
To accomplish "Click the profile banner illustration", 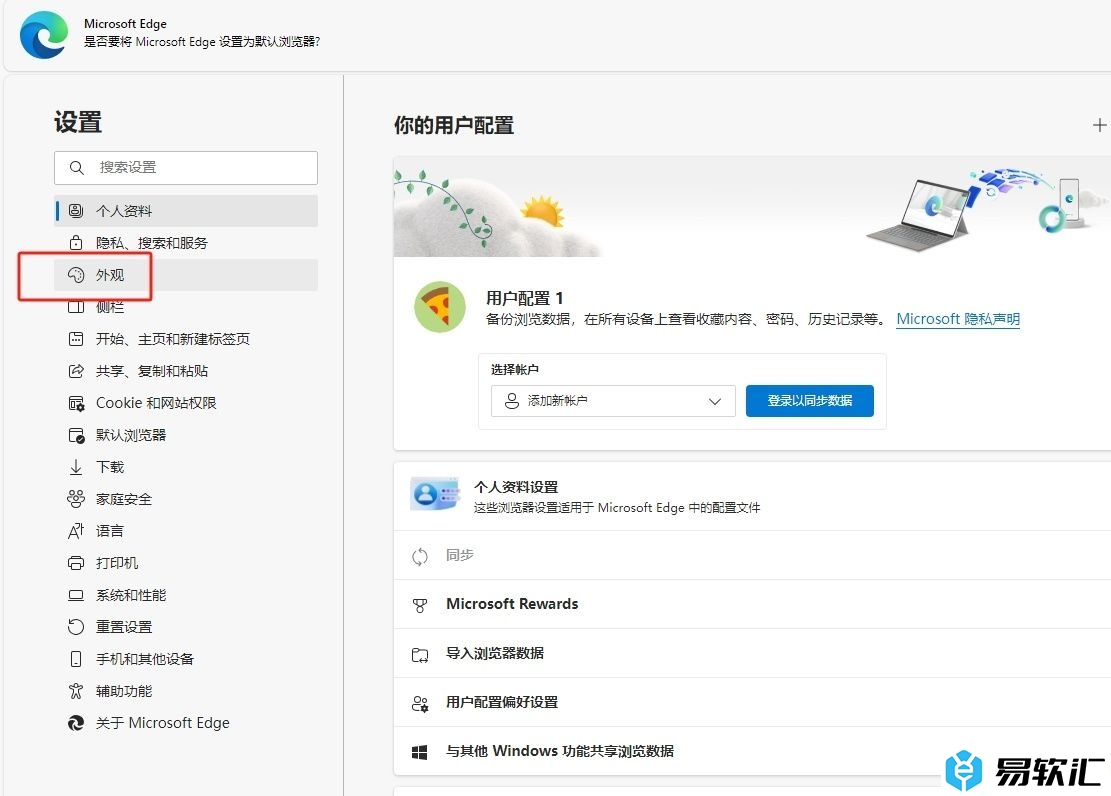I will (752, 206).
